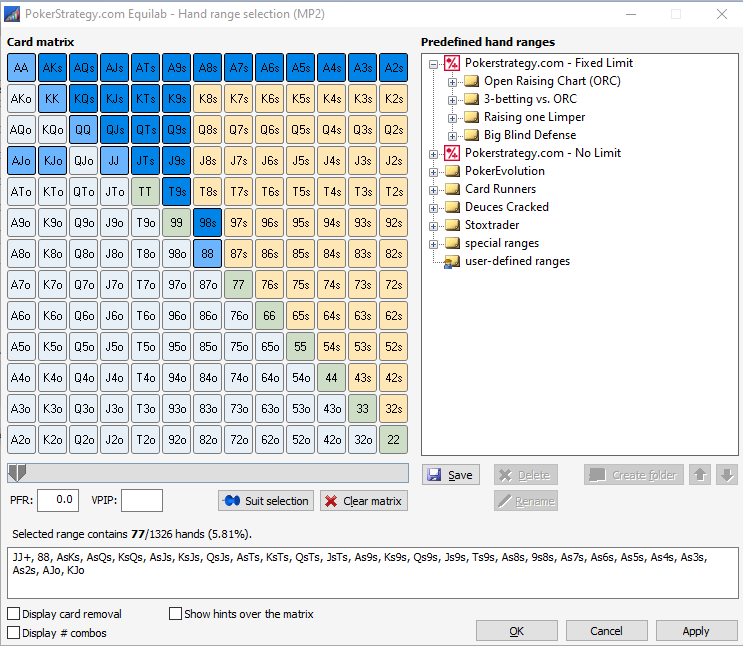Click the PokerEvolution folder icon

(x=452, y=171)
